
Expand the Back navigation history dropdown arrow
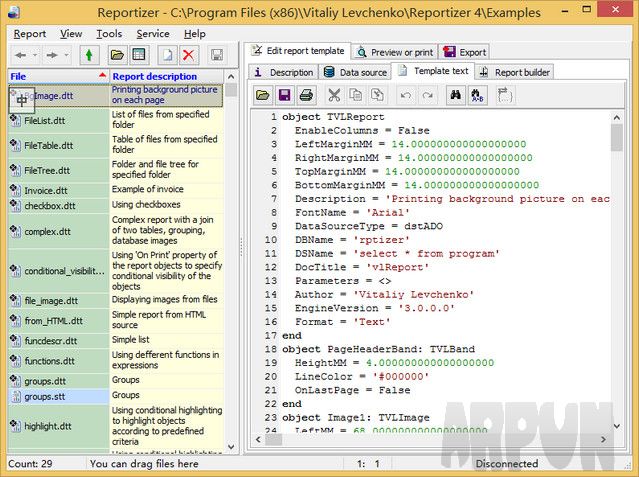click(33, 54)
